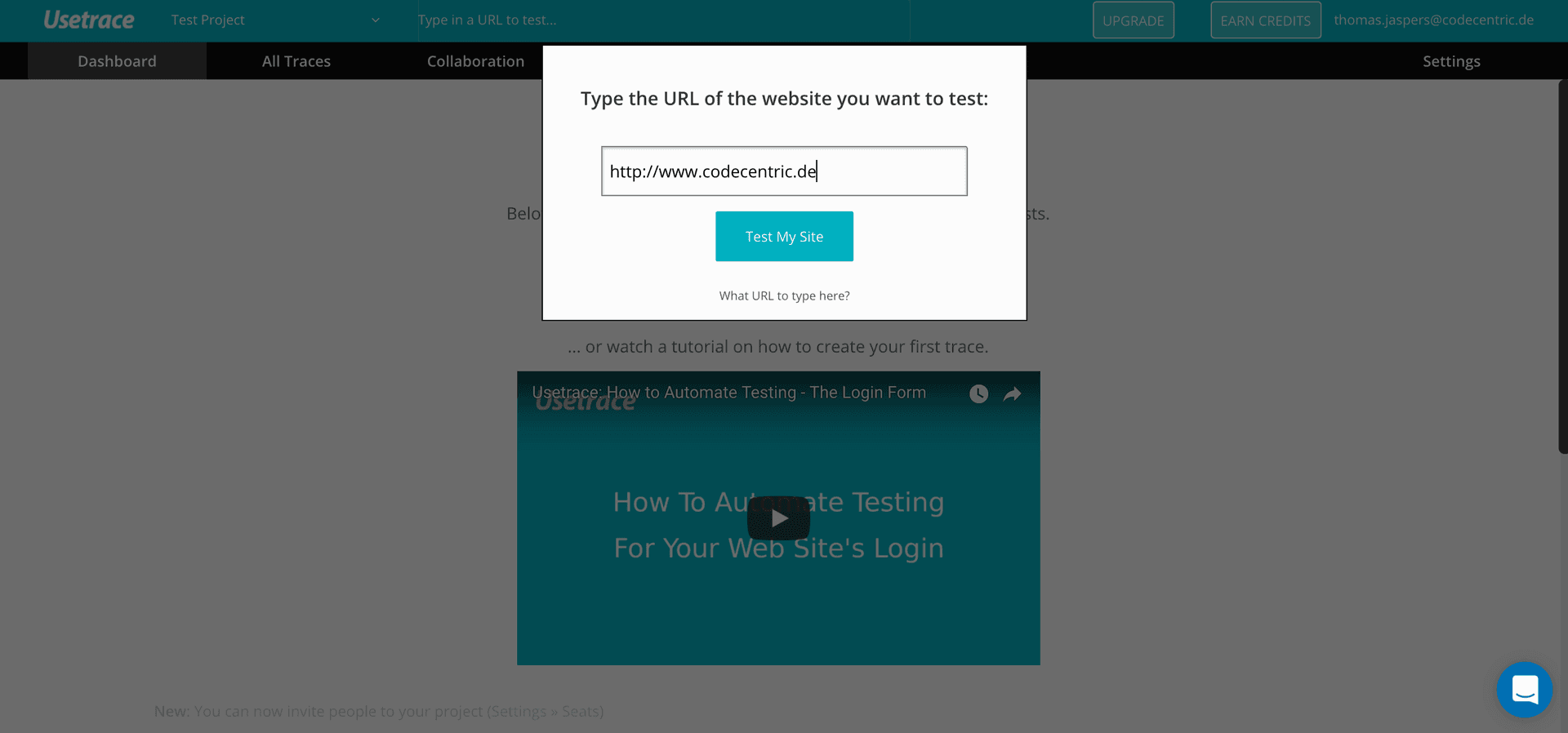Click the thomas.jaspers@codecentric.de account link

tap(1433, 20)
